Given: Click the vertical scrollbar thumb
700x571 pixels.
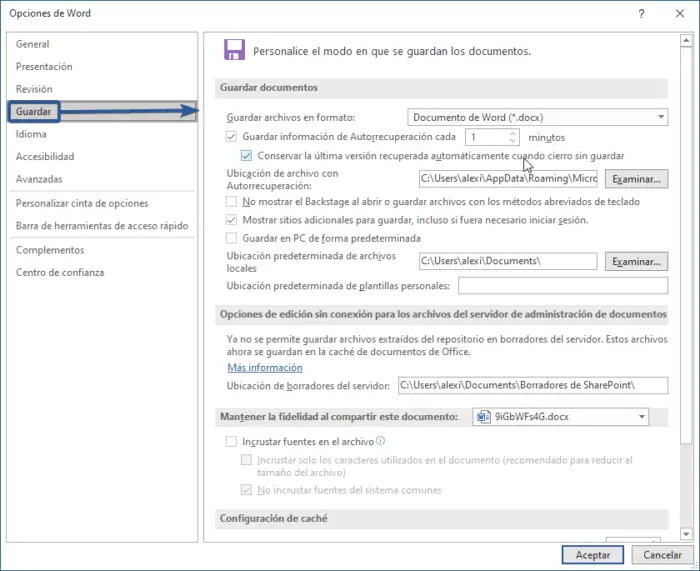Looking at the screenshot, I should tap(686, 245).
